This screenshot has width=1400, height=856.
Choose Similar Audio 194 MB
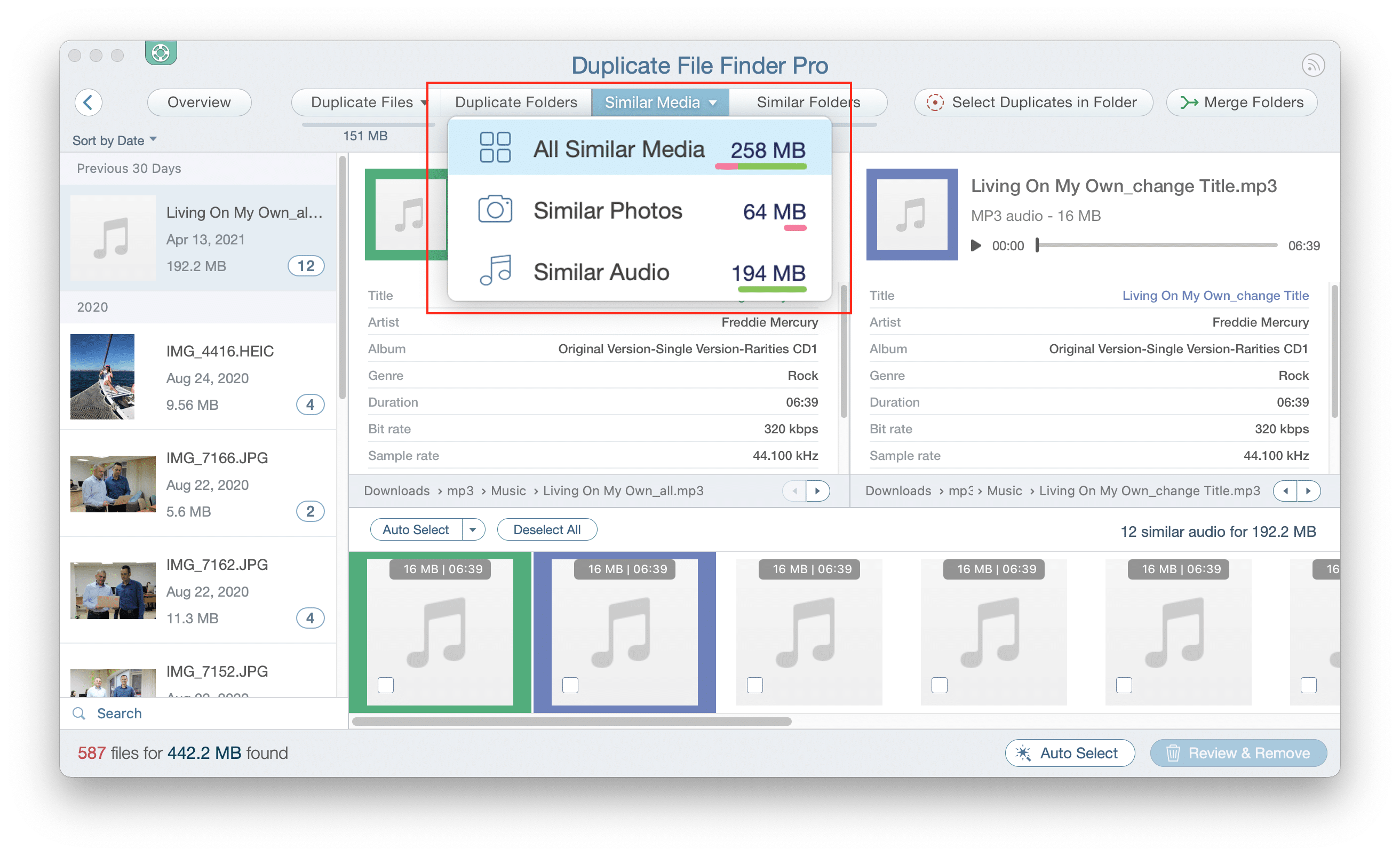640,272
